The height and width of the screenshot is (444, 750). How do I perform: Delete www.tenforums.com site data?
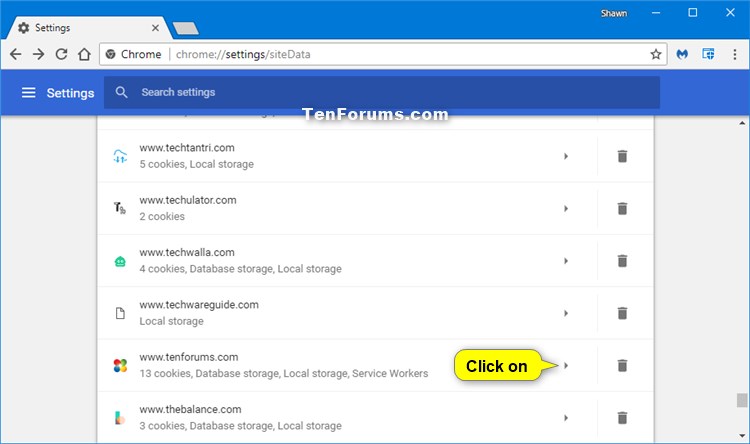[x=622, y=366]
